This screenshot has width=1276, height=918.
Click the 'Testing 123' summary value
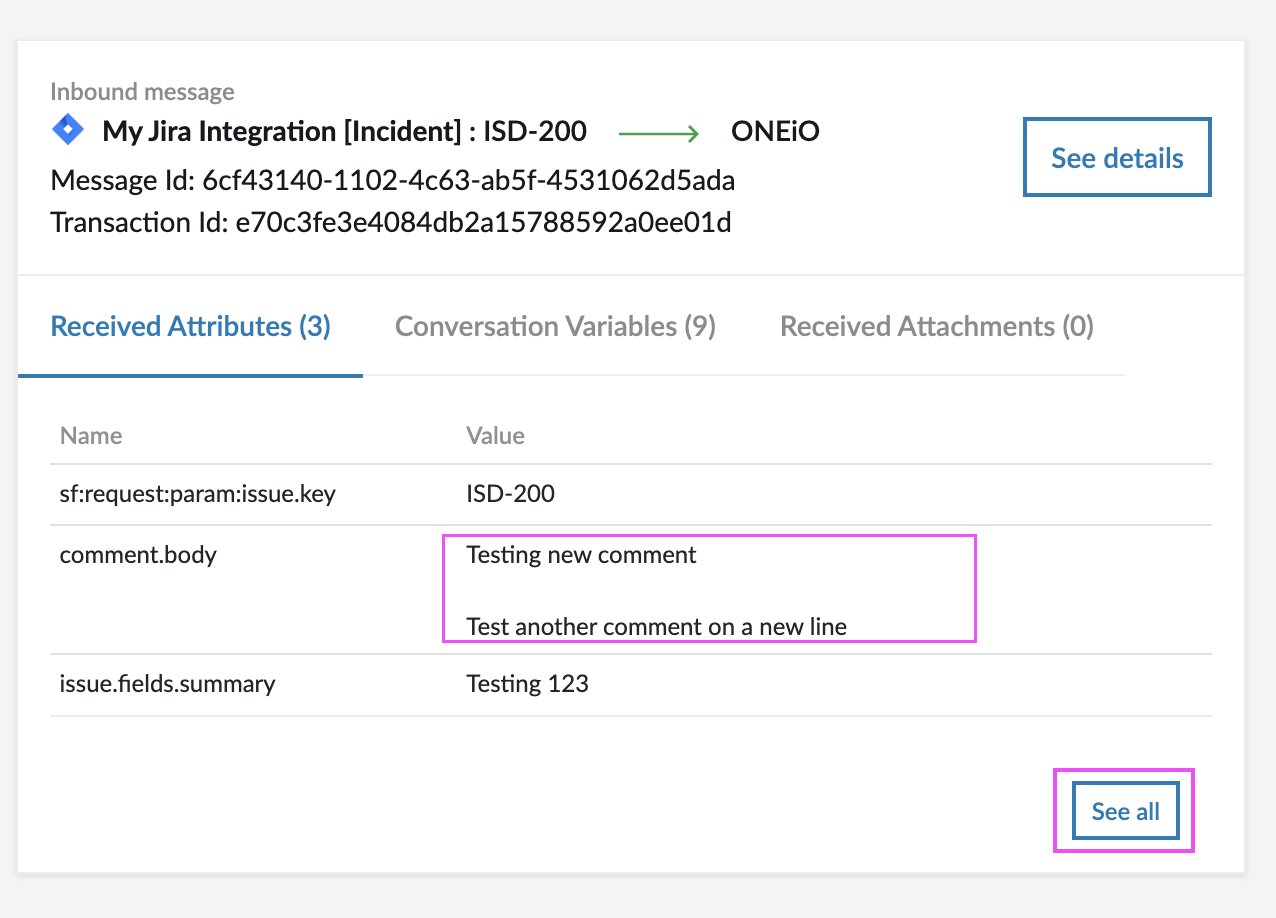pos(527,684)
